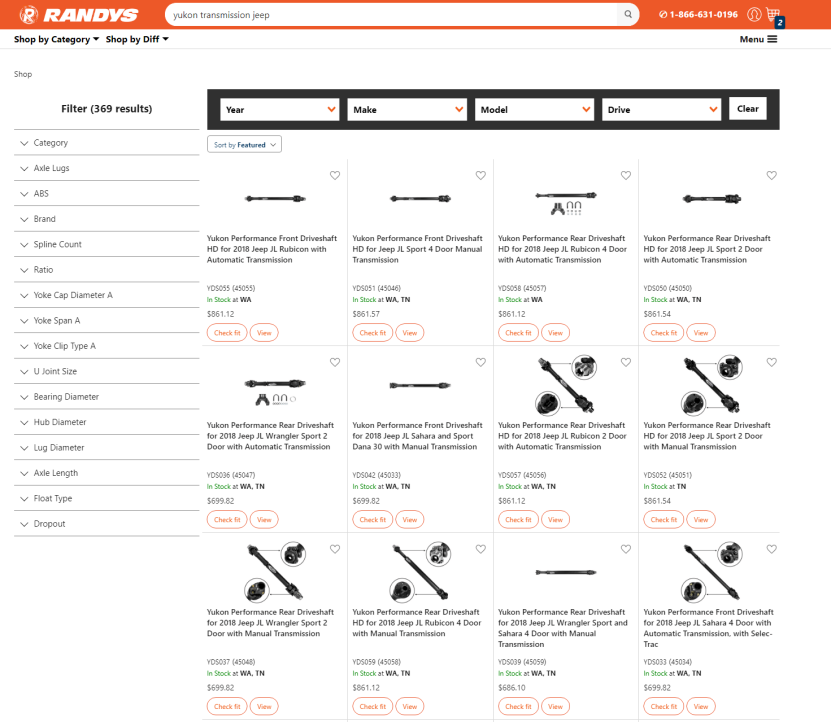This screenshot has width=831, height=722.
Task: Click View for YDS042
Action: point(410,520)
